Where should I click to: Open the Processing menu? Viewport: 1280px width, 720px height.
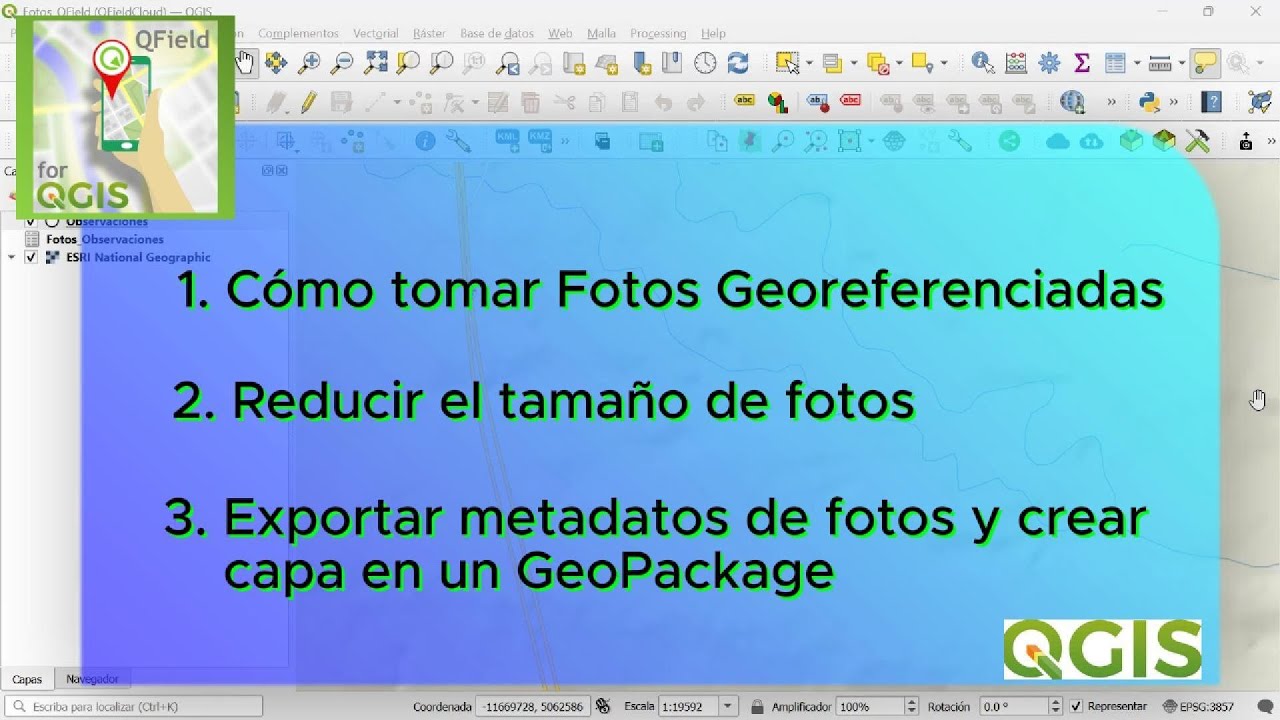(x=658, y=33)
